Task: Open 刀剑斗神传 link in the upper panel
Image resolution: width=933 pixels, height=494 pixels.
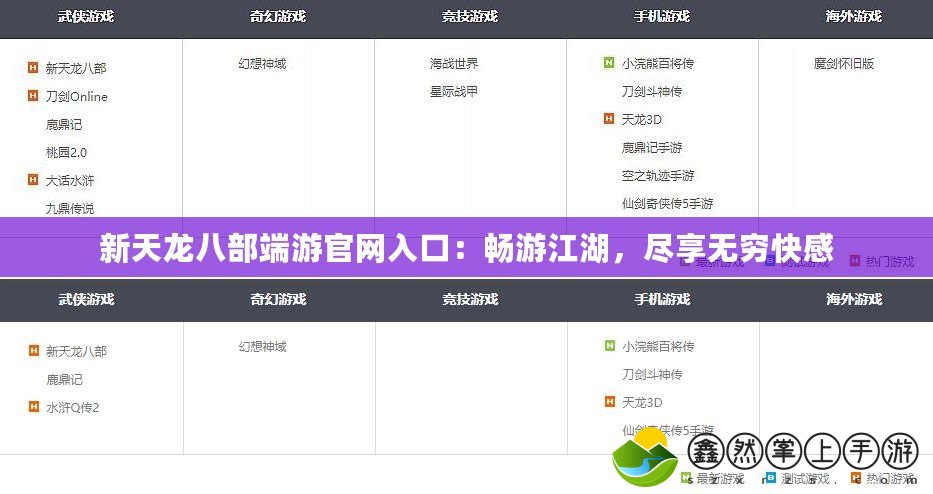Action: coord(652,91)
